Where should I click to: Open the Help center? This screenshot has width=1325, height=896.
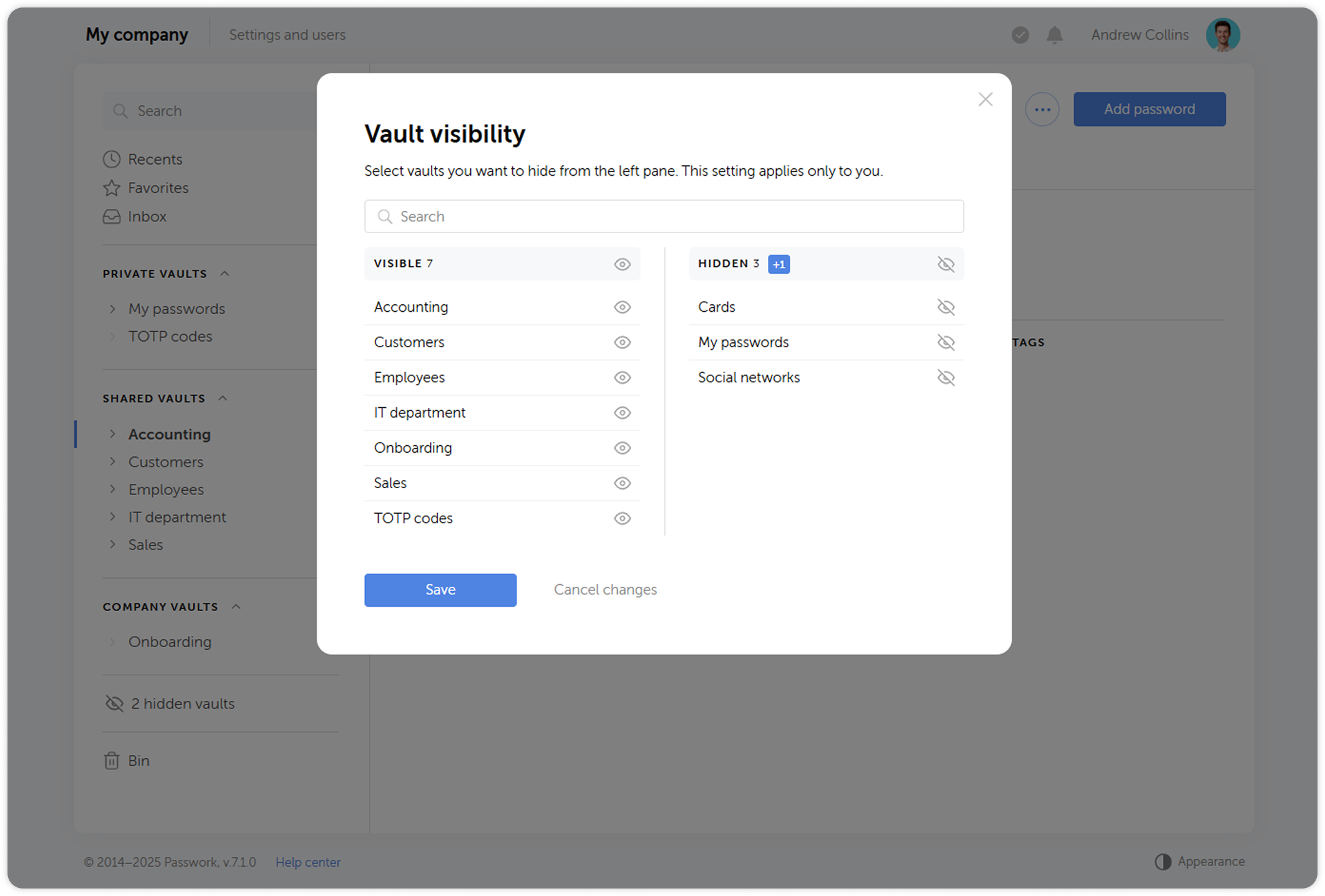tap(308, 862)
